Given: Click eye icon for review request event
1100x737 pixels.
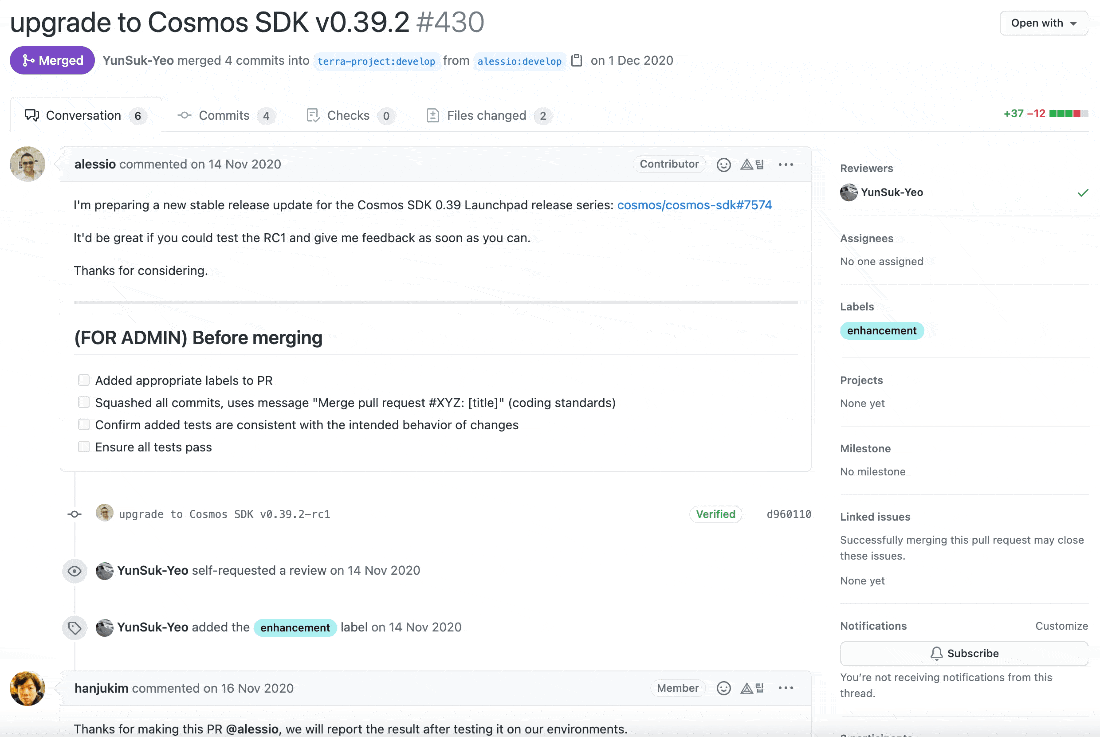Looking at the screenshot, I should click(x=74, y=571).
